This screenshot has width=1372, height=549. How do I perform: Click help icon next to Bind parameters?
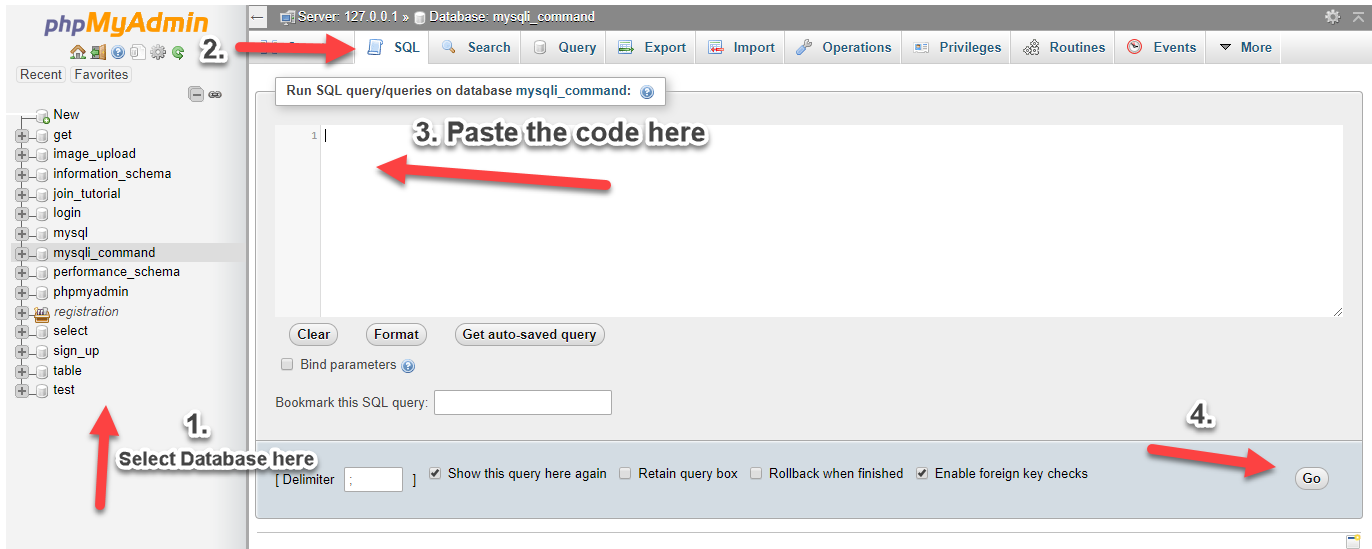(408, 366)
